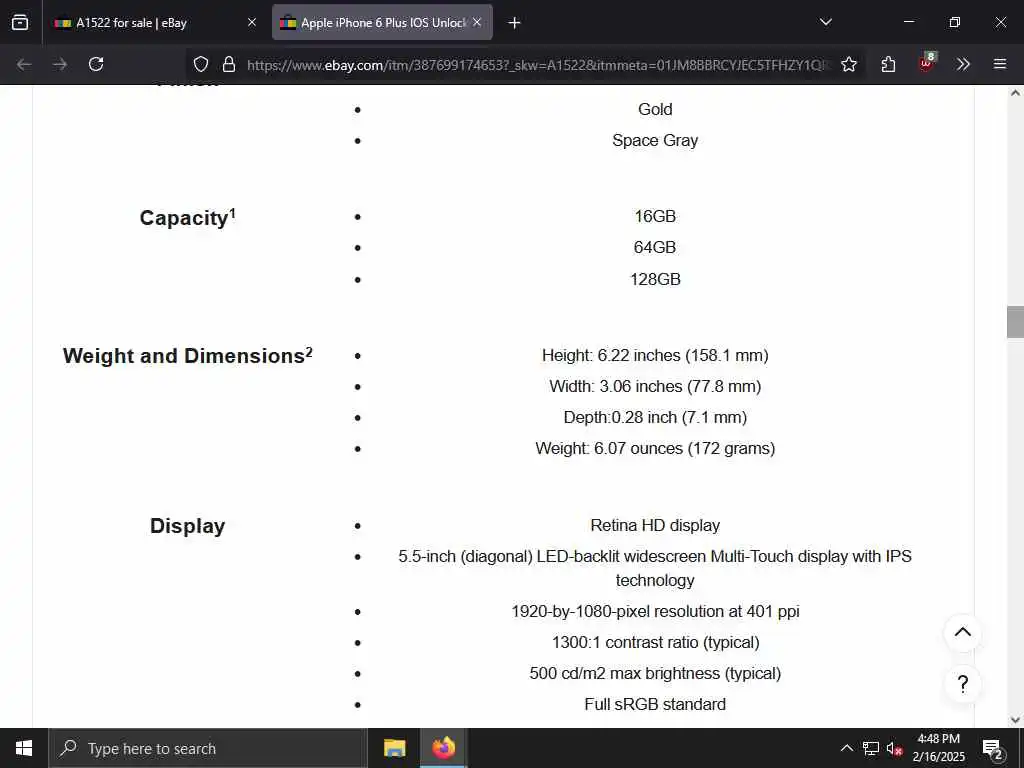
Task: Show hidden system tray icons
Action: [x=846, y=748]
